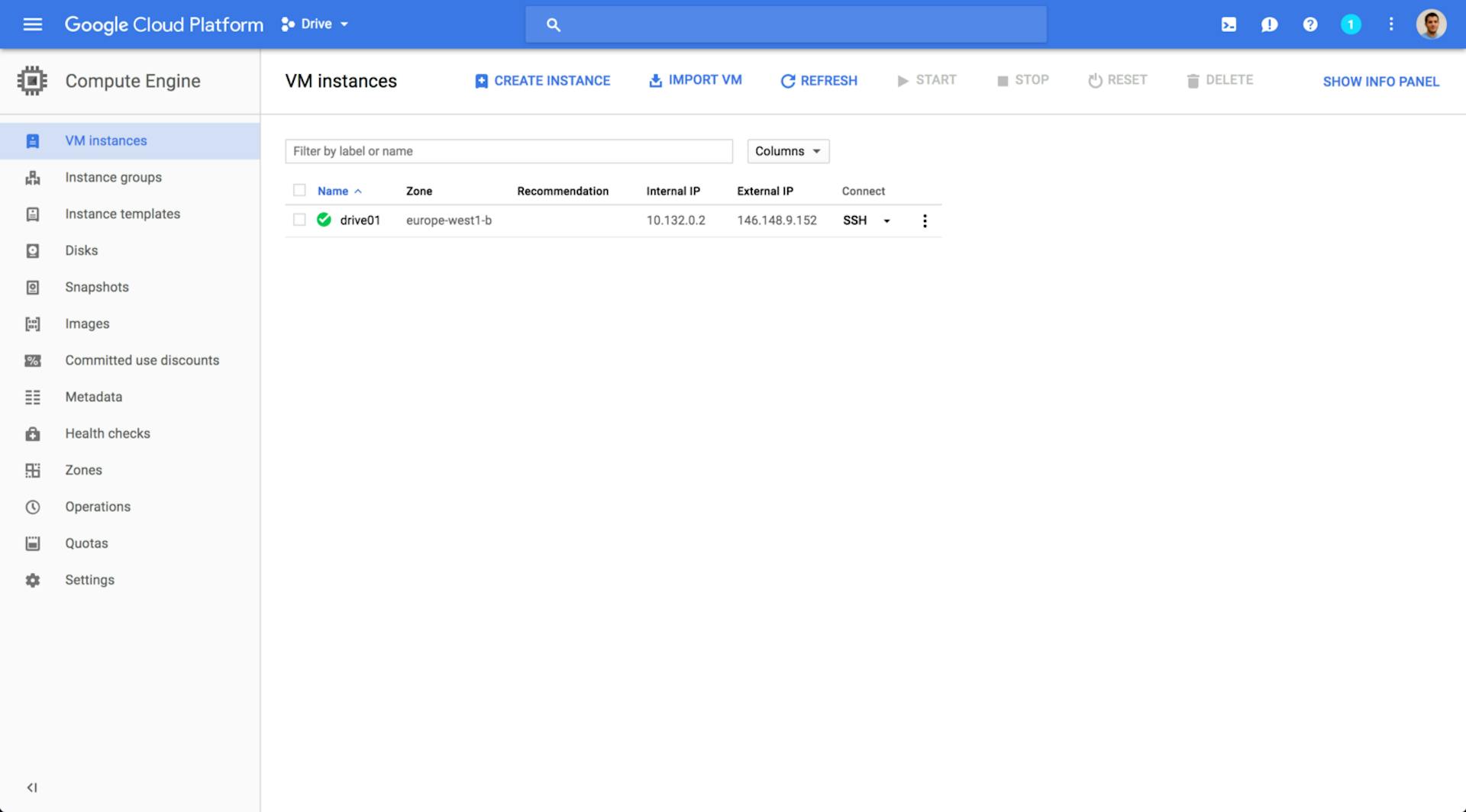Activate Cloud Shell terminal icon

1229,24
